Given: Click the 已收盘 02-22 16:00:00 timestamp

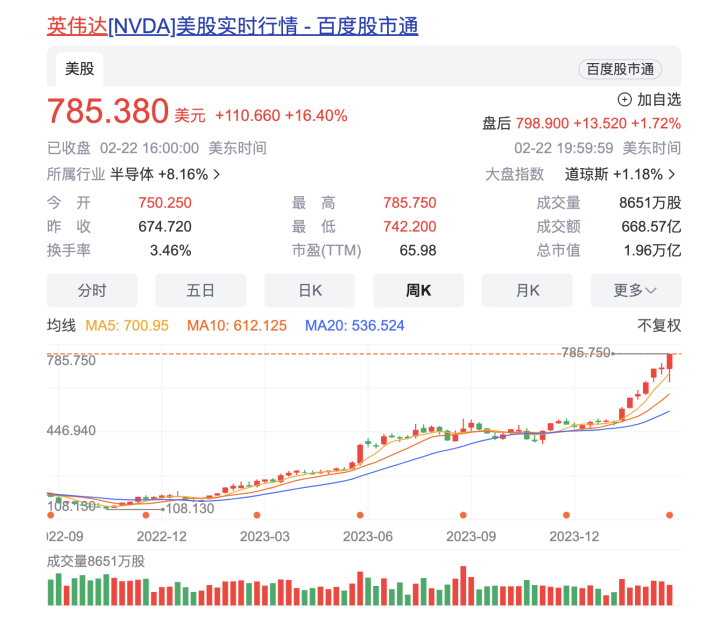Looking at the screenshot, I should click(x=157, y=148).
